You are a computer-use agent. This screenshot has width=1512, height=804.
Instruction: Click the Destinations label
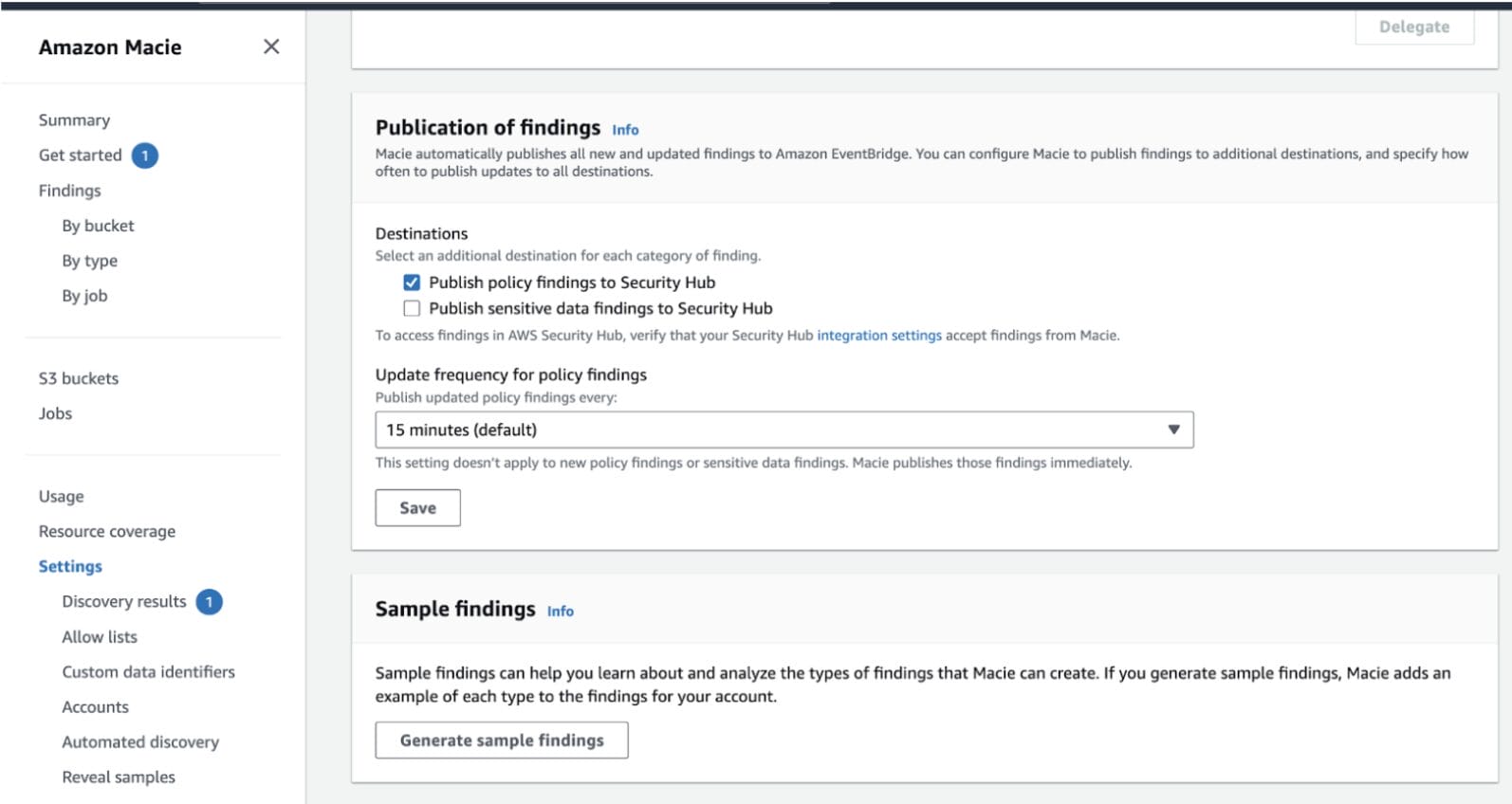421,234
